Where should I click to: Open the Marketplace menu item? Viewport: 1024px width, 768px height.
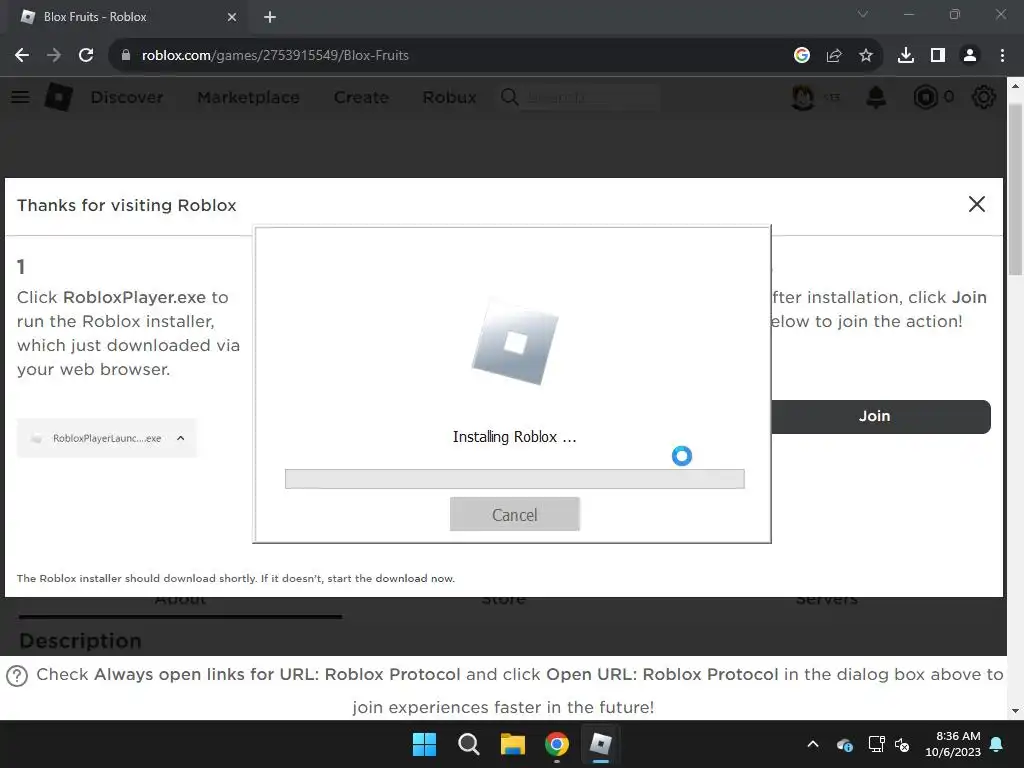click(x=248, y=97)
